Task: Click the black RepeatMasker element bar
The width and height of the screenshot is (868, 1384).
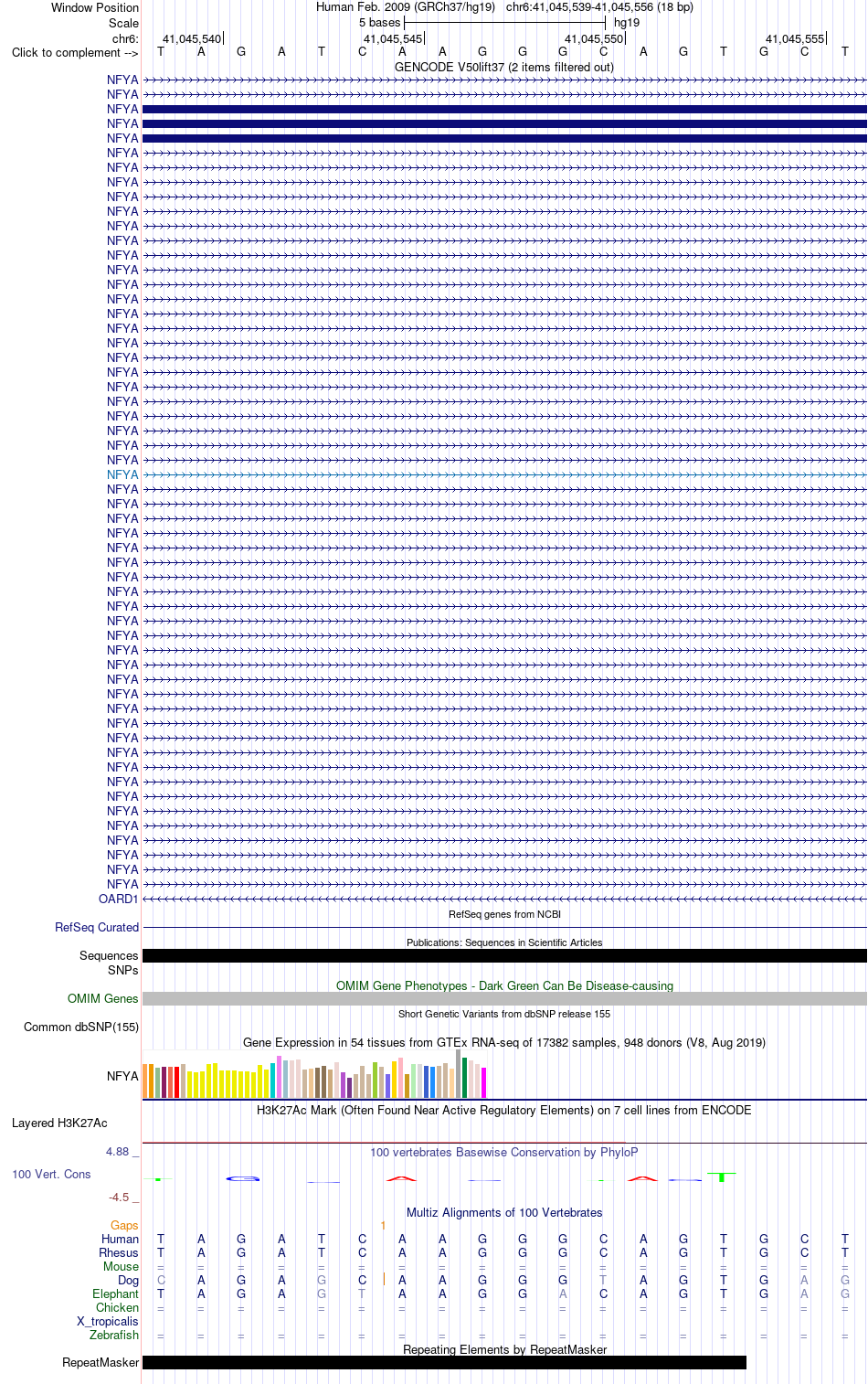Action: click(x=444, y=1362)
